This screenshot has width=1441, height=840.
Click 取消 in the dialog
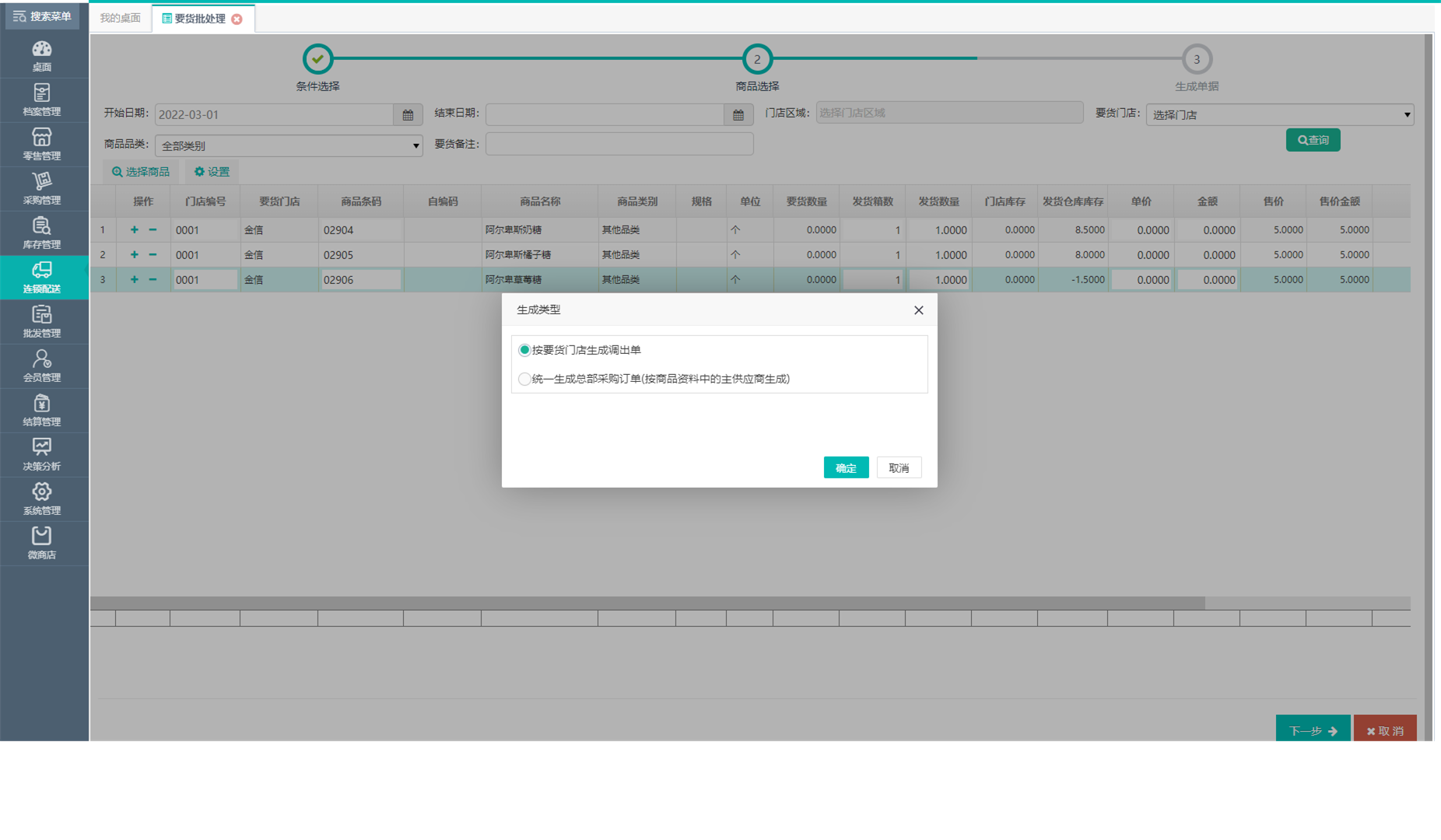click(899, 467)
